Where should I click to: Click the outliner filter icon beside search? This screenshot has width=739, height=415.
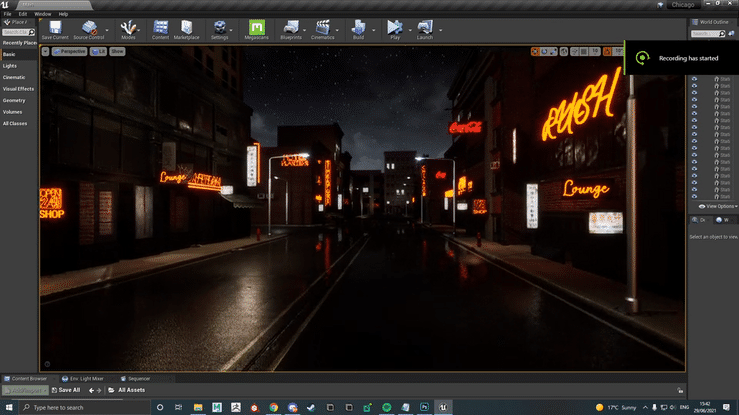pos(731,33)
